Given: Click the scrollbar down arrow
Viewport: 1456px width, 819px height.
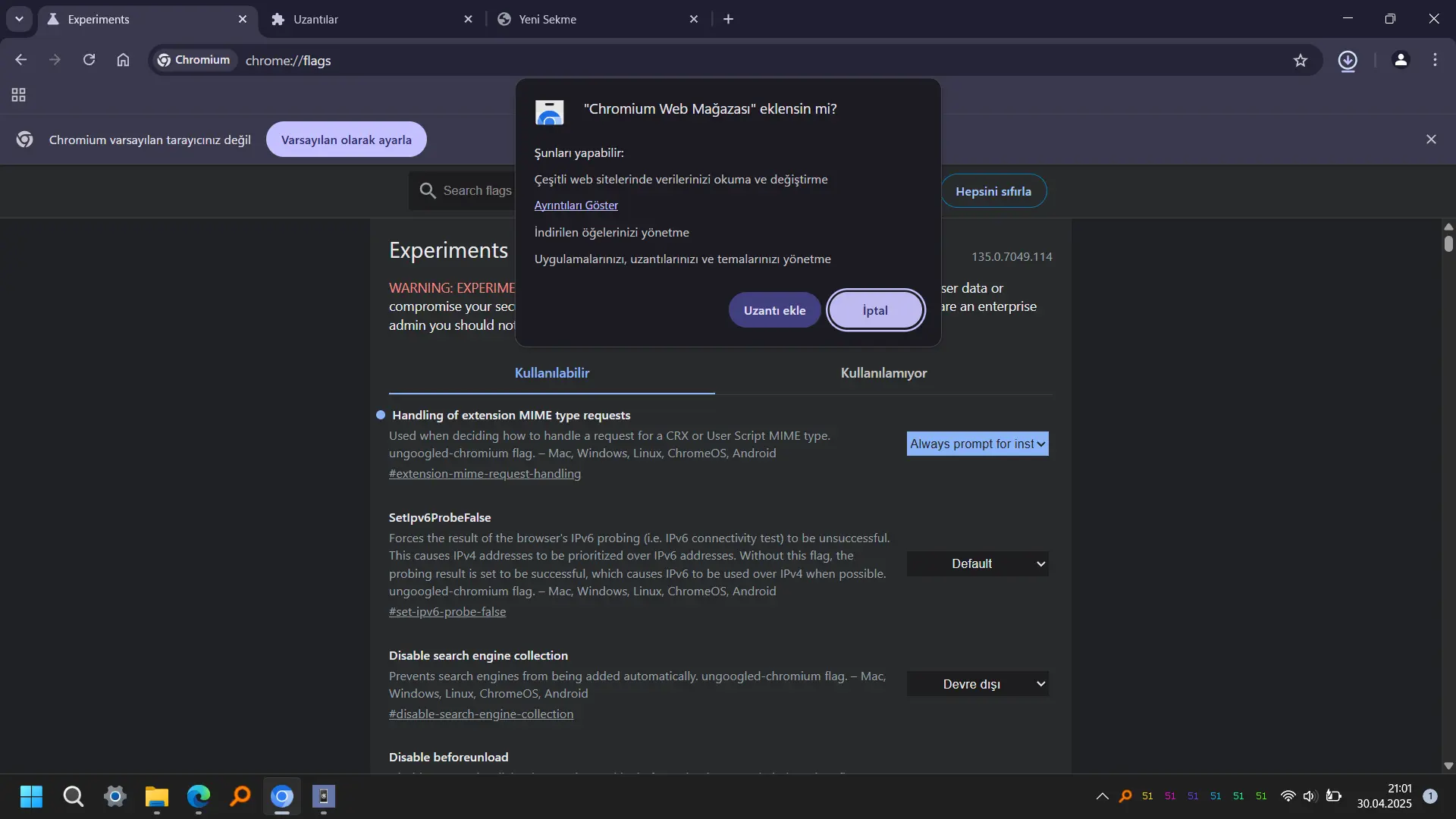Looking at the screenshot, I should (x=1448, y=766).
